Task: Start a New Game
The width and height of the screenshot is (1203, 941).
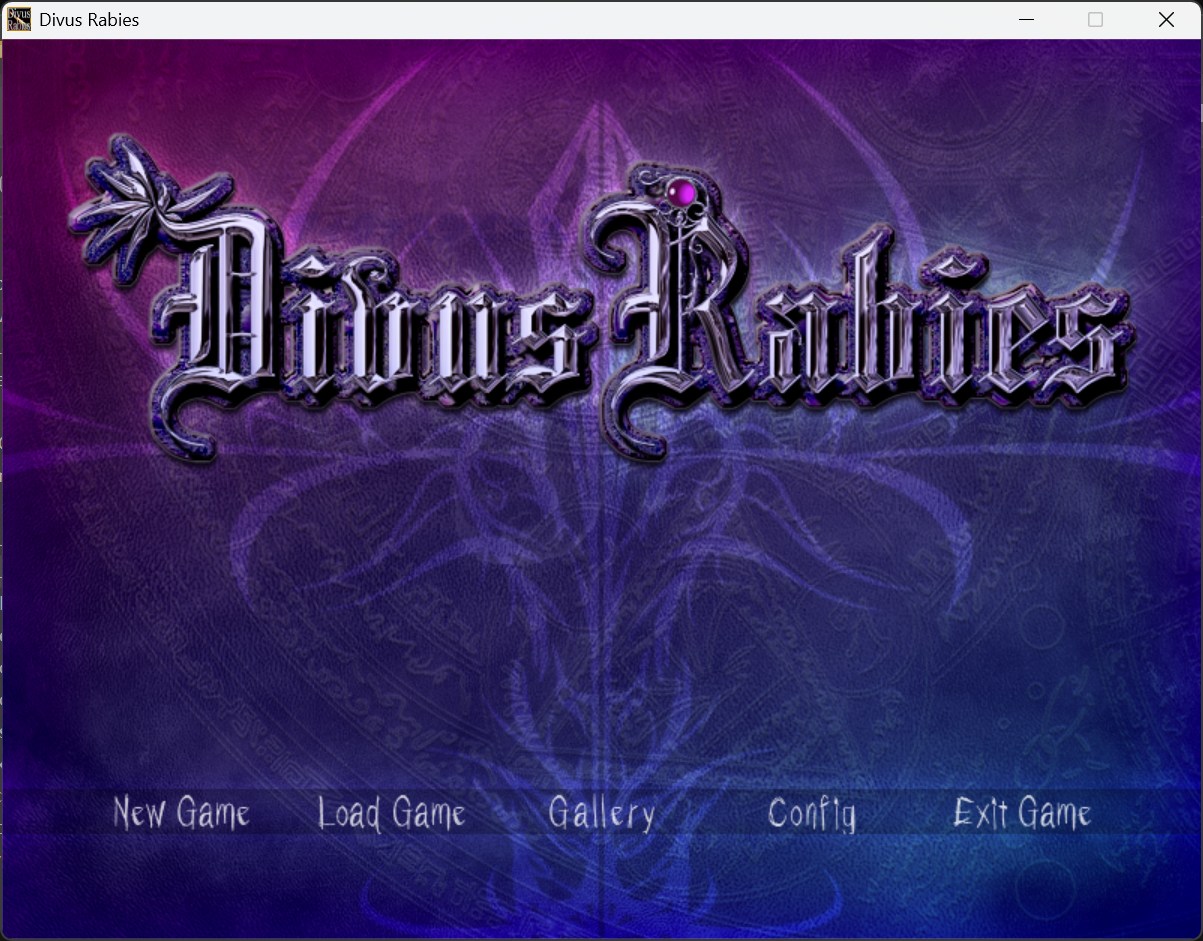Action: 181,813
